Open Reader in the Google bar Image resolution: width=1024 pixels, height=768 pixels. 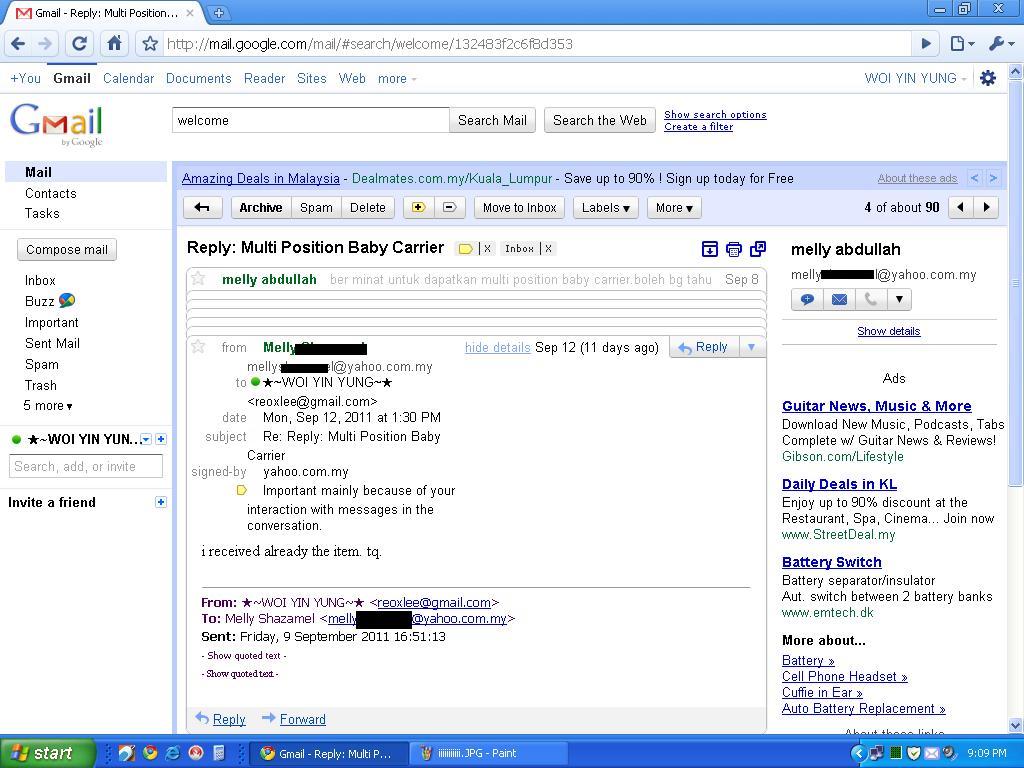click(264, 78)
